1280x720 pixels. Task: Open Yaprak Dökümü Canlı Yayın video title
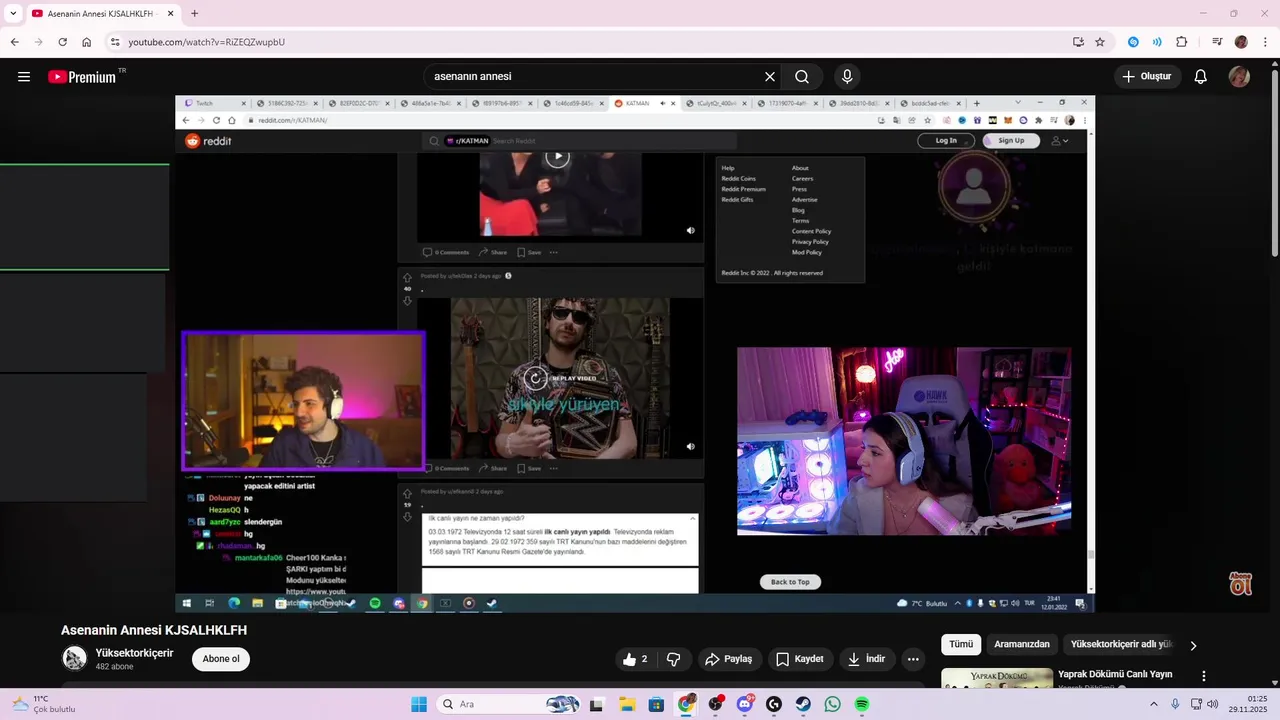pos(1115,674)
